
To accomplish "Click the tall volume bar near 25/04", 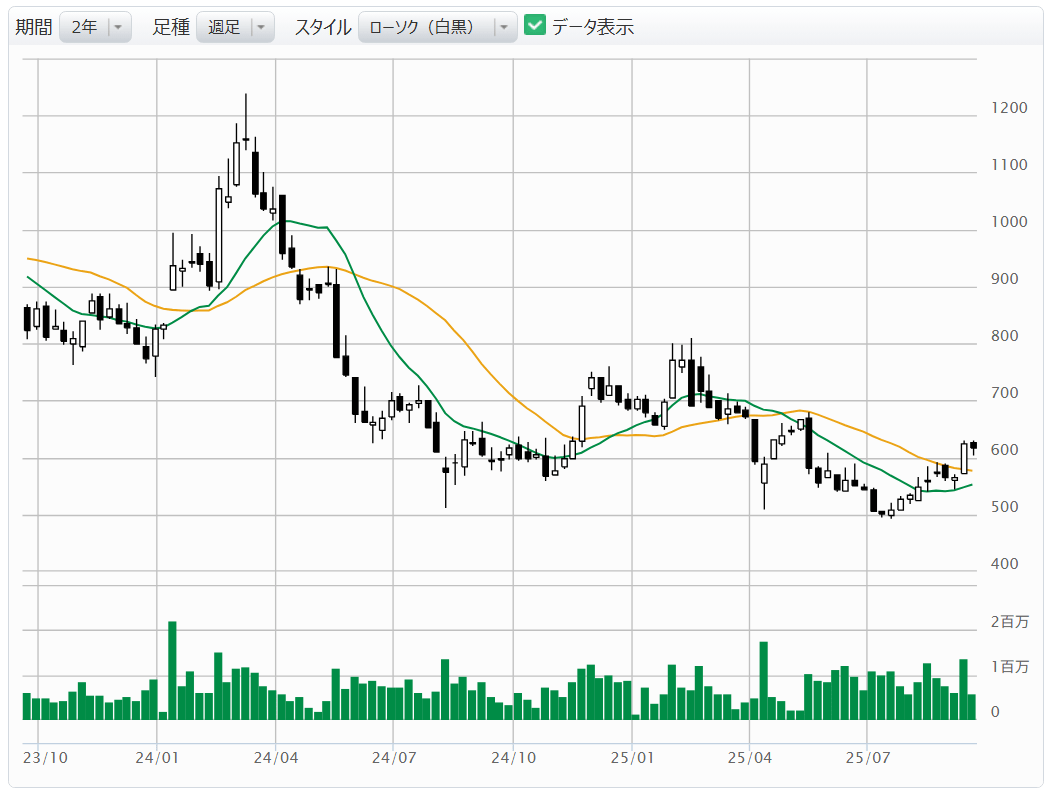I will pos(763,680).
